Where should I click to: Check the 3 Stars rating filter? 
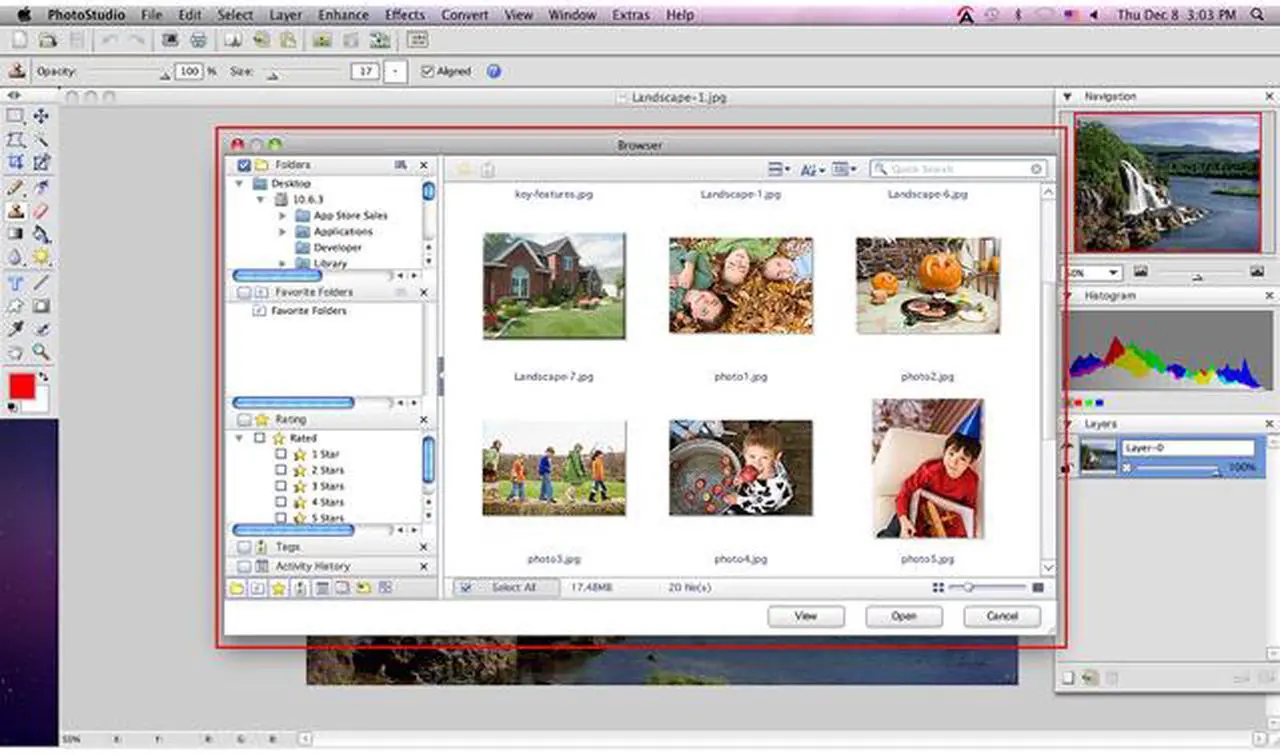[x=281, y=486]
